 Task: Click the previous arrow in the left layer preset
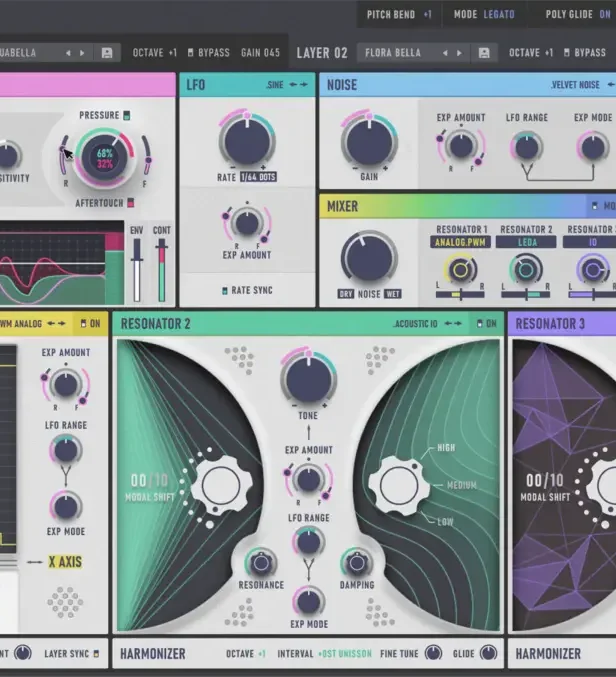pos(68,53)
